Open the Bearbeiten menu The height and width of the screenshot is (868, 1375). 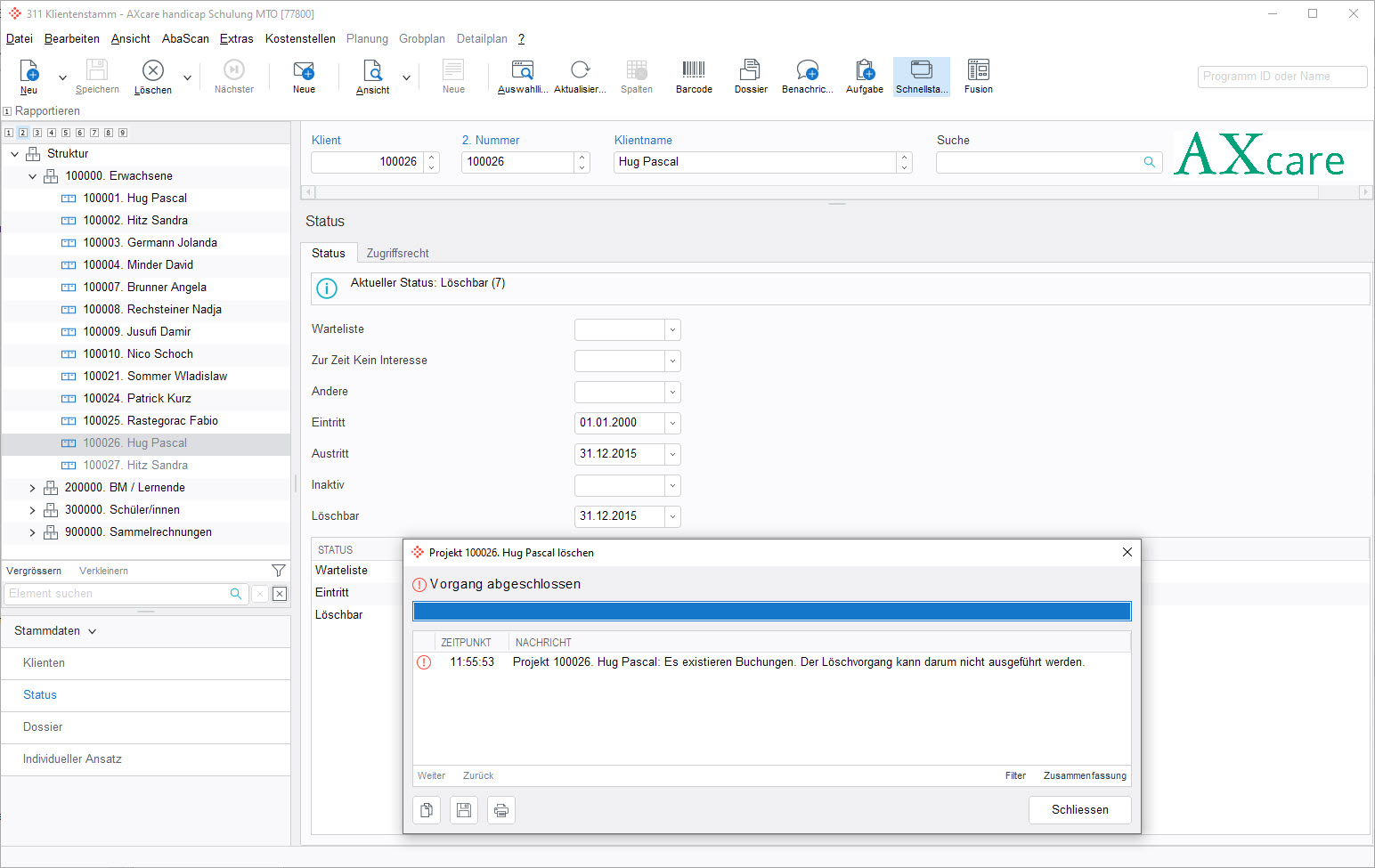tap(72, 38)
